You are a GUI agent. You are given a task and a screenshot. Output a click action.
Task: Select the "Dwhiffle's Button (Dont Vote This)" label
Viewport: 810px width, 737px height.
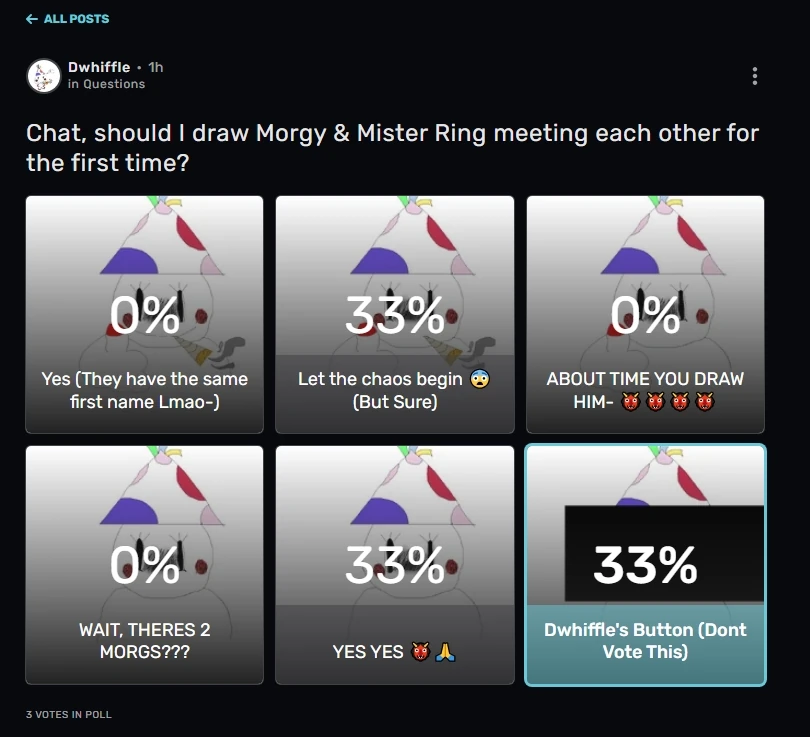pos(645,641)
